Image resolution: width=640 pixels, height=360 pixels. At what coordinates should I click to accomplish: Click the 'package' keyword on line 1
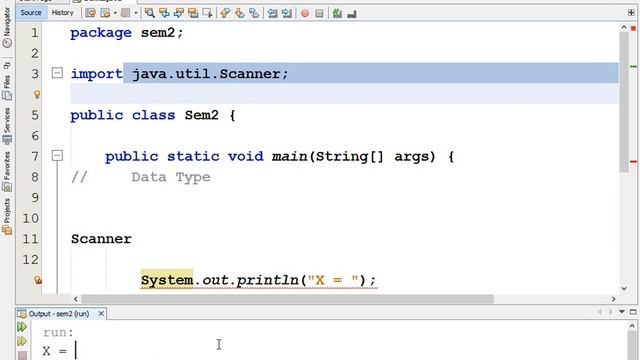pyautogui.click(x=101, y=33)
